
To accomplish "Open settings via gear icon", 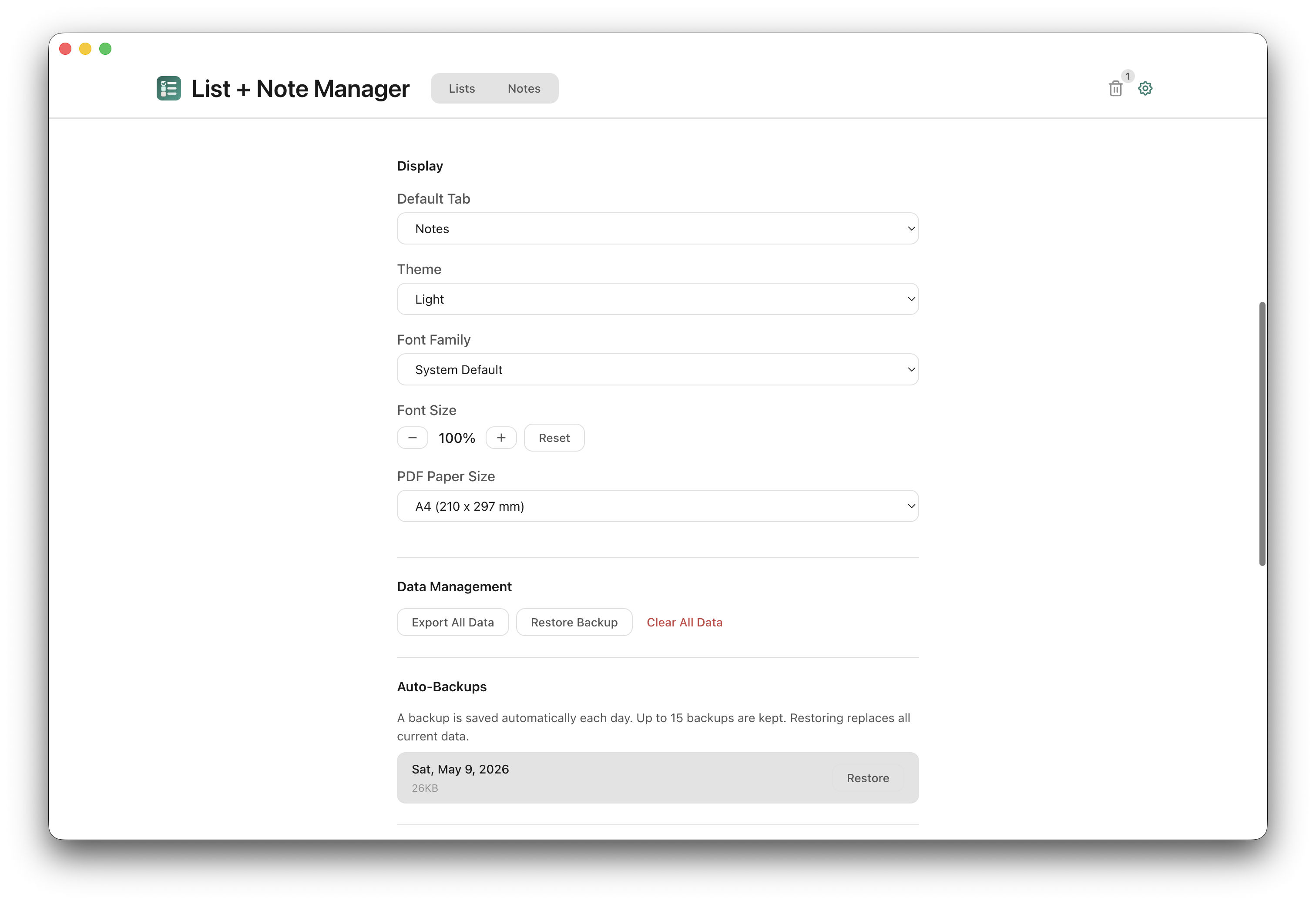I will point(1145,88).
